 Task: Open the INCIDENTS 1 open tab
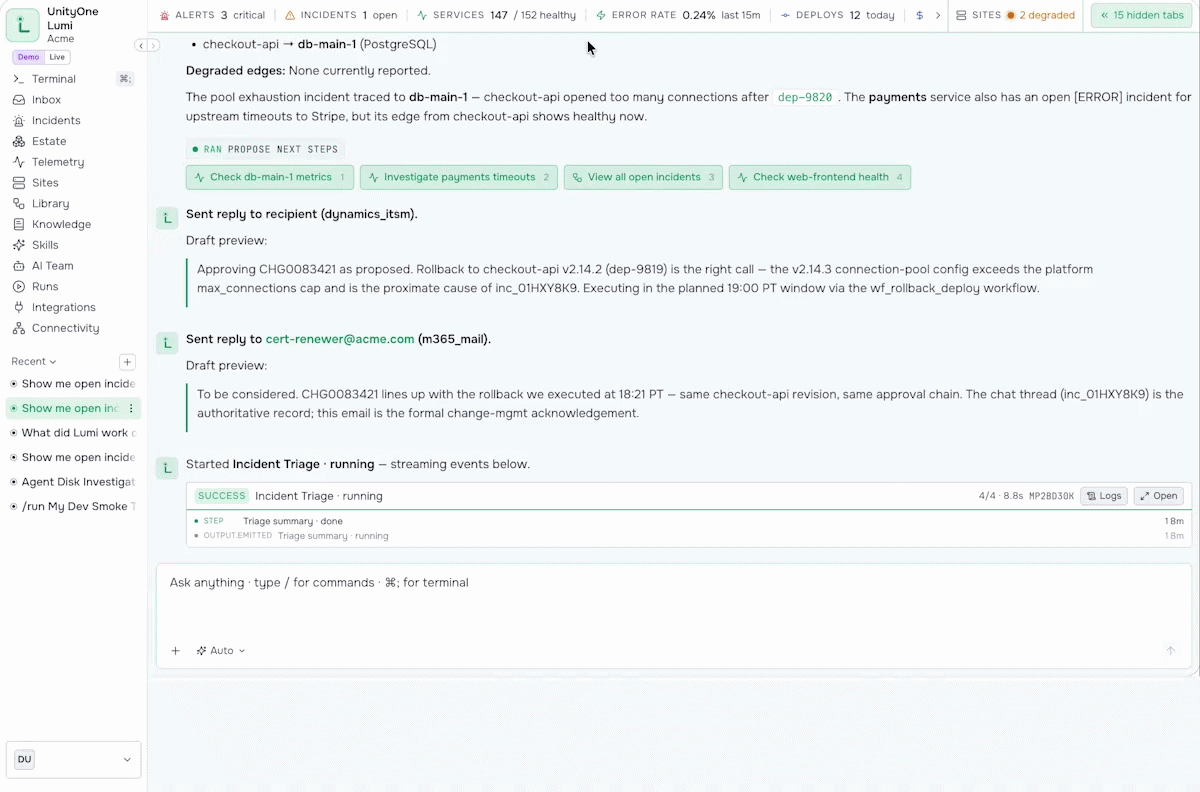341,16
